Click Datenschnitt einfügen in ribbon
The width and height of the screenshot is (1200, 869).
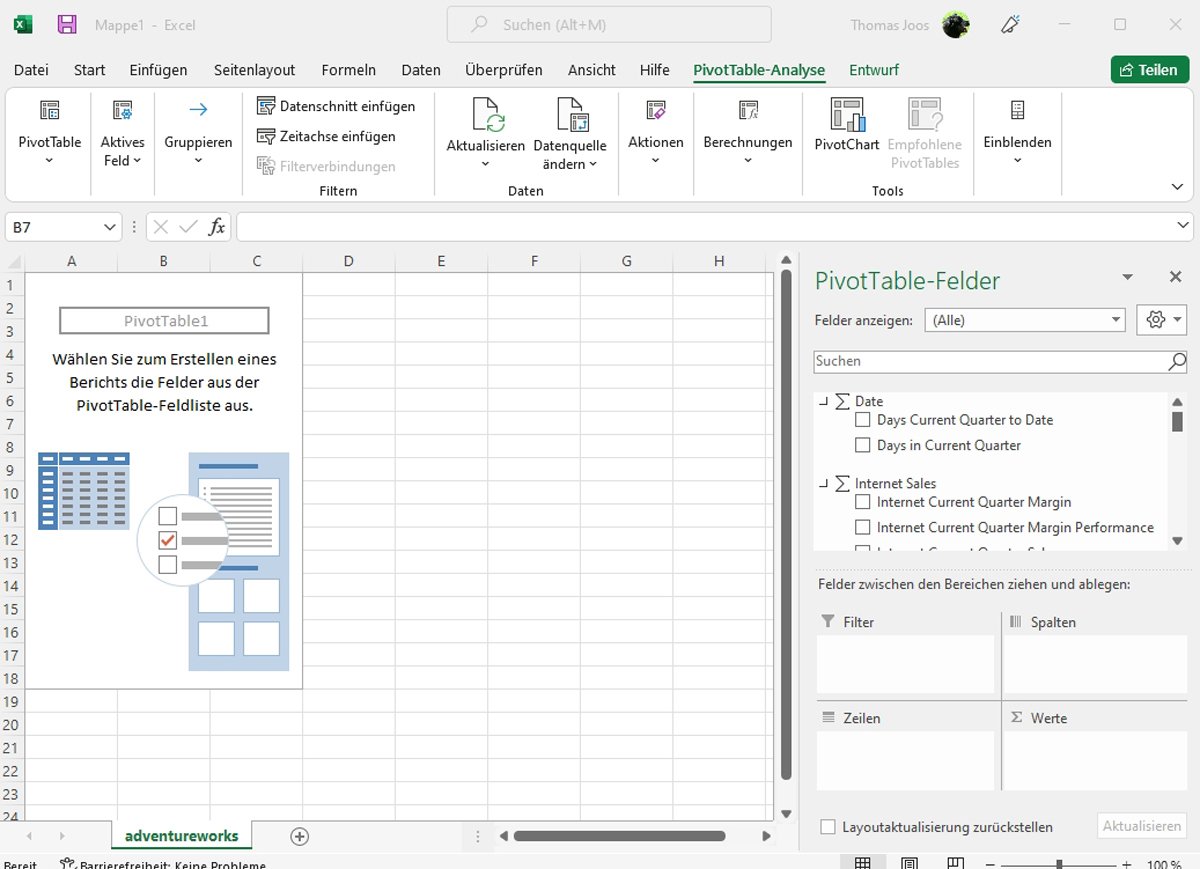click(x=336, y=106)
